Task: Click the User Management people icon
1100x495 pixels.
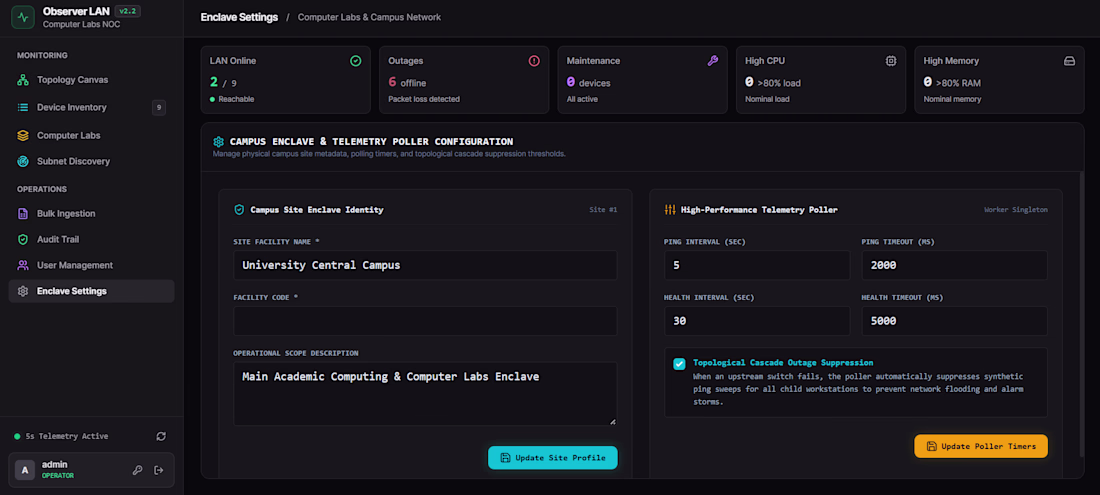Action: (x=23, y=266)
